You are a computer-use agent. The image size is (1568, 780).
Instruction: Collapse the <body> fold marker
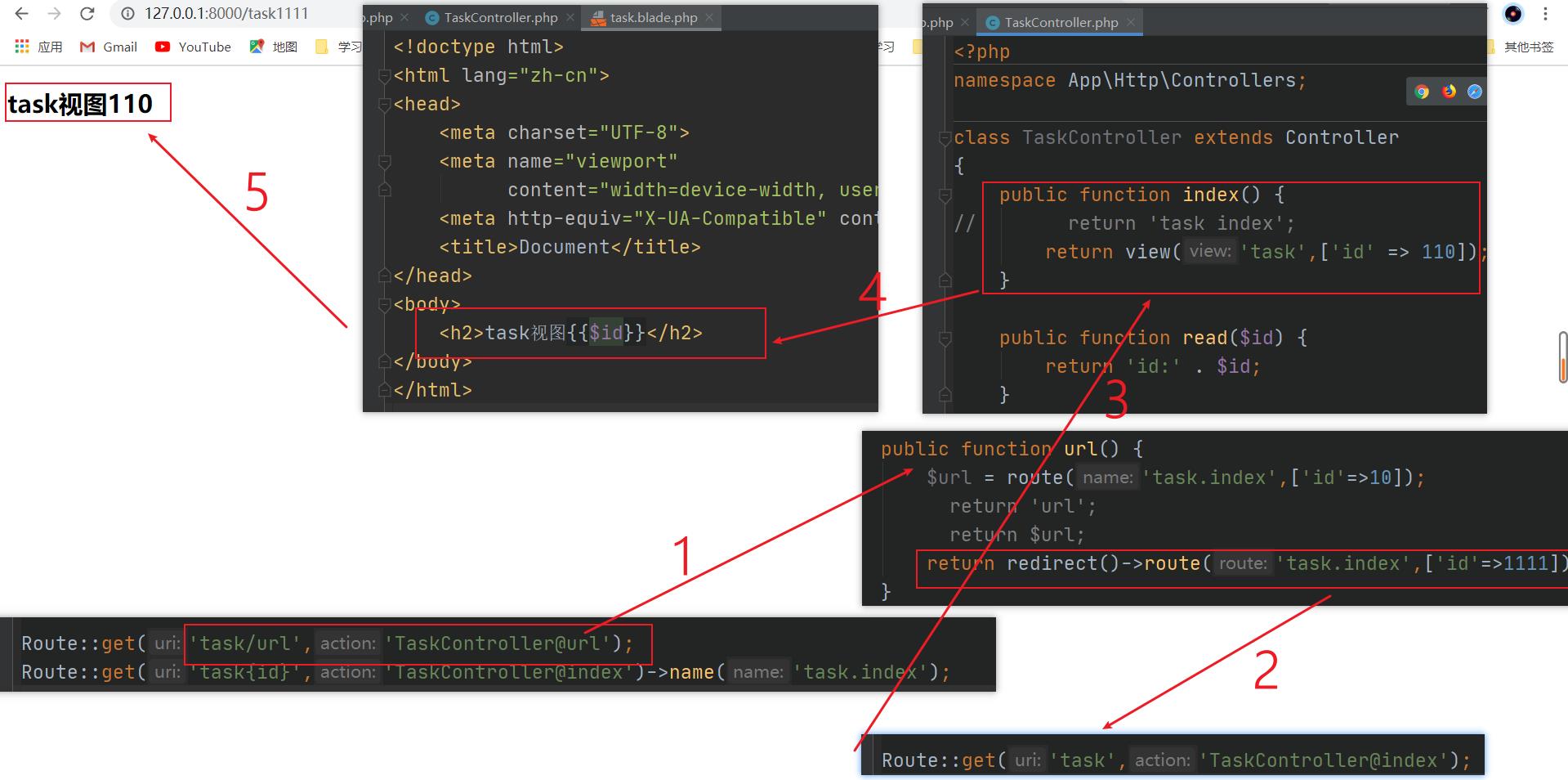tap(384, 305)
